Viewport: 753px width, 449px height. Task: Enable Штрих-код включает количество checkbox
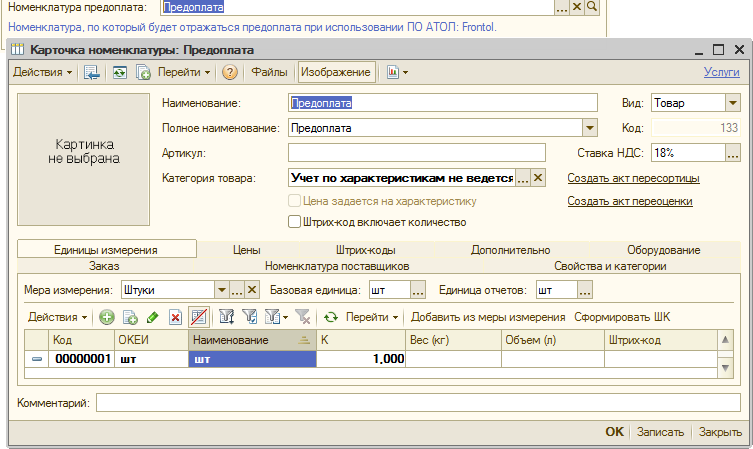point(294,222)
